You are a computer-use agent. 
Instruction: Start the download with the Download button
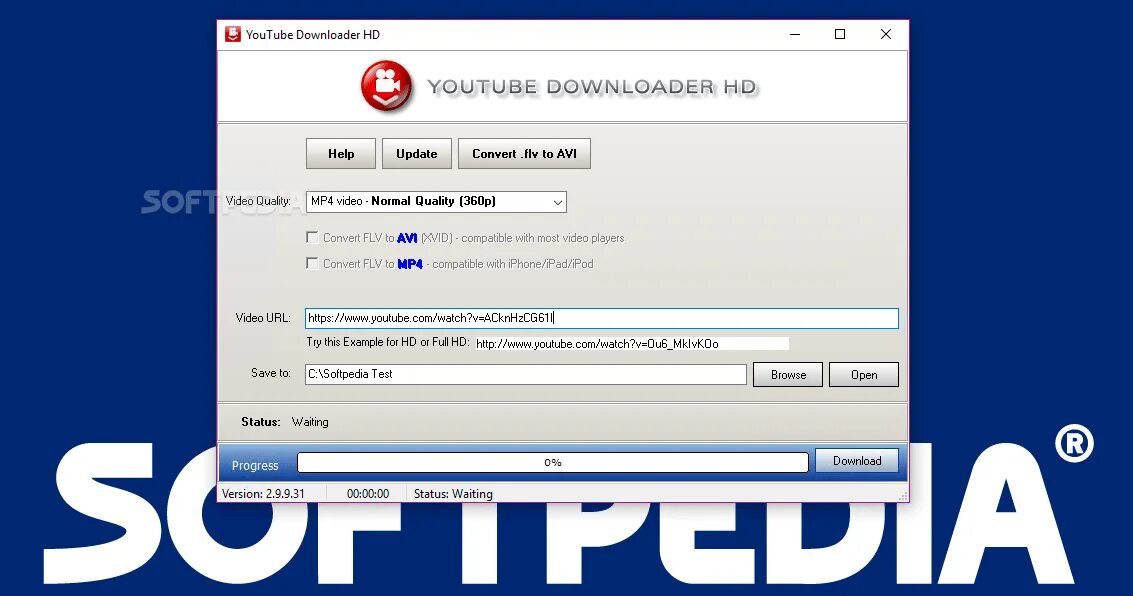pos(857,461)
